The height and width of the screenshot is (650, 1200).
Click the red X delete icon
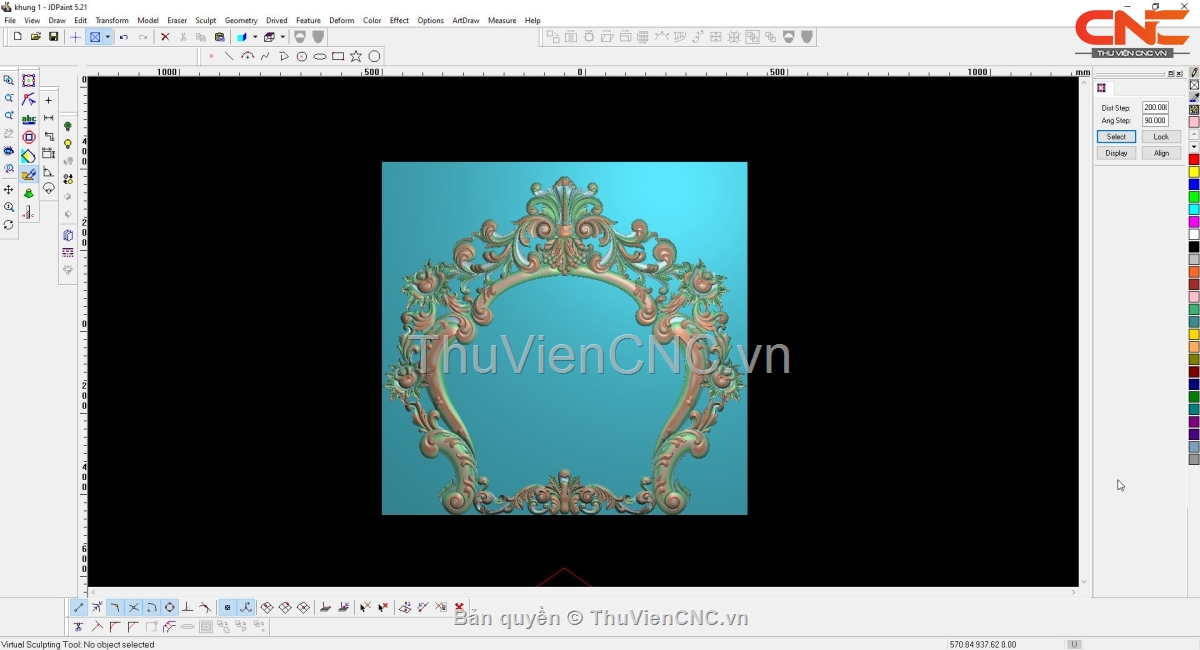point(165,37)
